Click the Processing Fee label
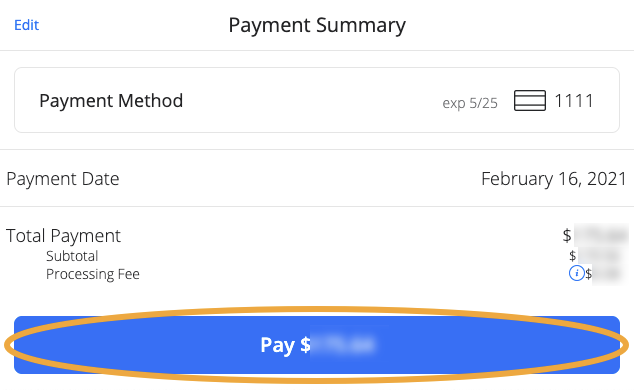The height and width of the screenshot is (390, 634). tap(93, 274)
